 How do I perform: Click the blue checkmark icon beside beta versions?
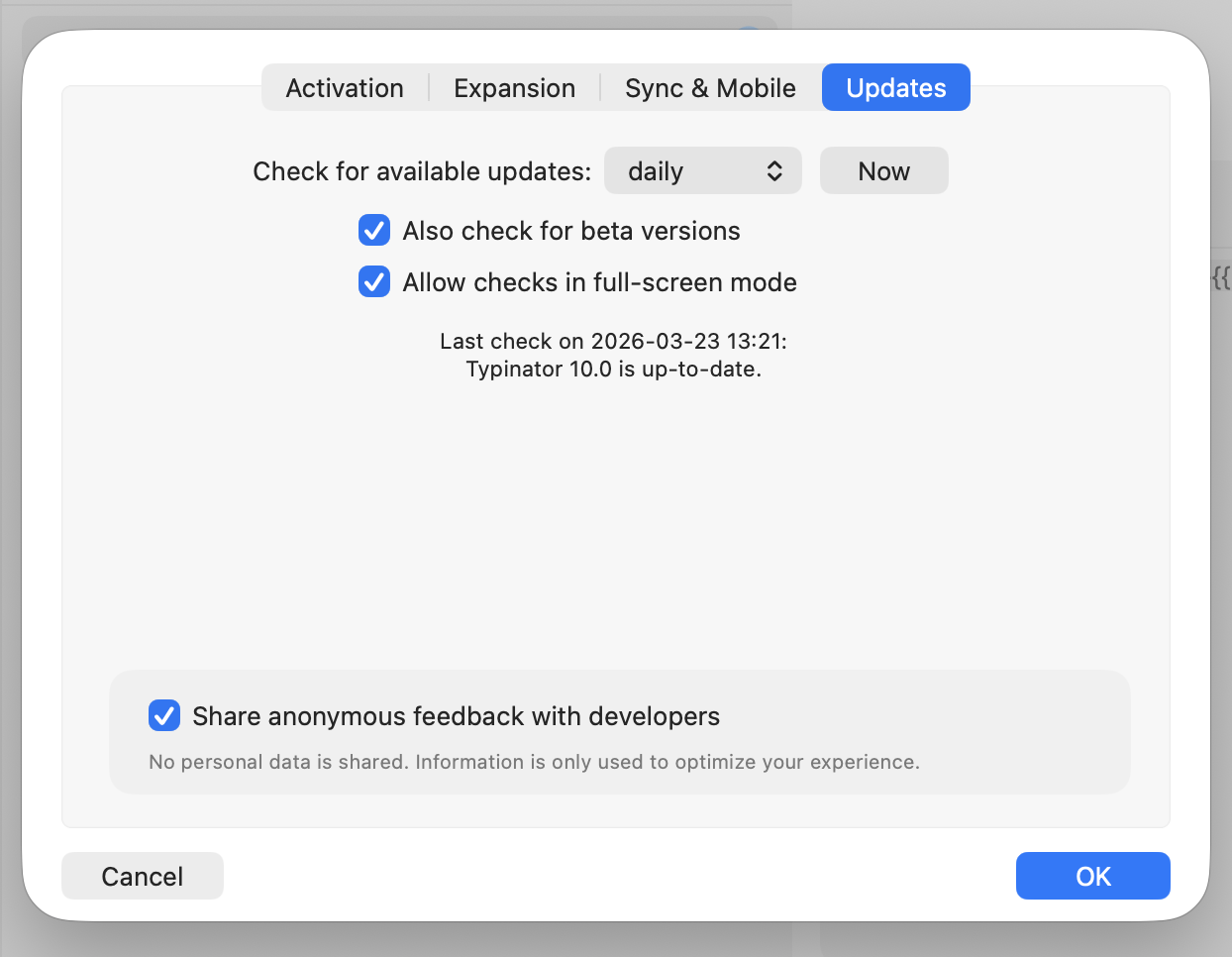click(x=373, y=230)
